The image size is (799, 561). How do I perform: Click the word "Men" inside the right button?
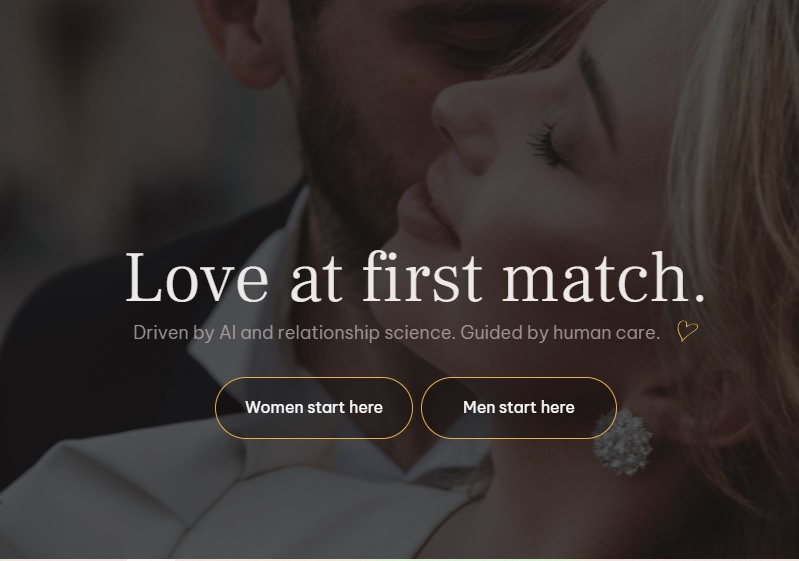click(479, 408)
